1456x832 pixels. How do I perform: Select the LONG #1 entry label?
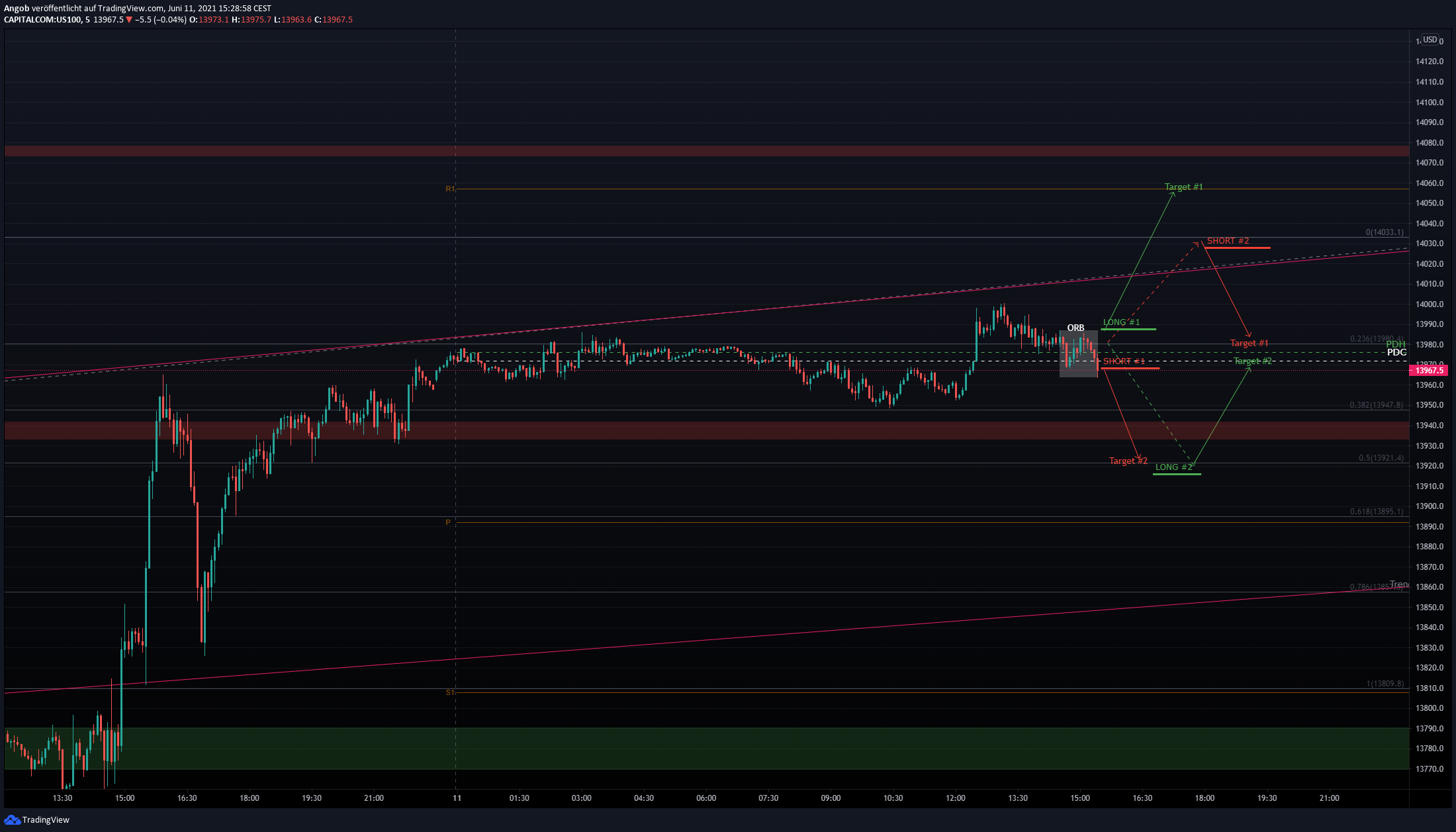(1121, 322)
